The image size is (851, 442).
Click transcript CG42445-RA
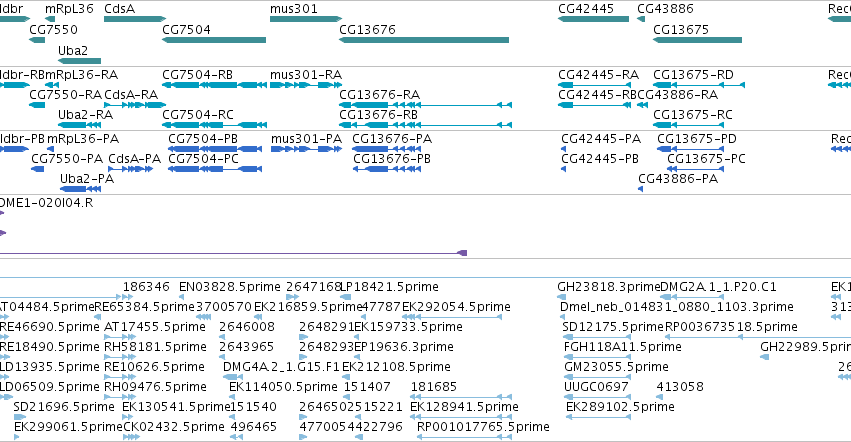click(x=598, y=75)
